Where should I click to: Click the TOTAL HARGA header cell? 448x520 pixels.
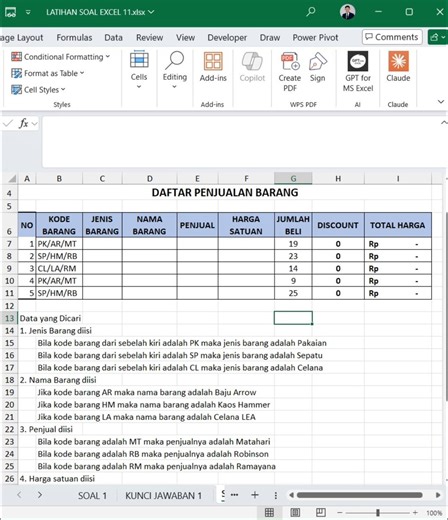(x=398, y=225)
